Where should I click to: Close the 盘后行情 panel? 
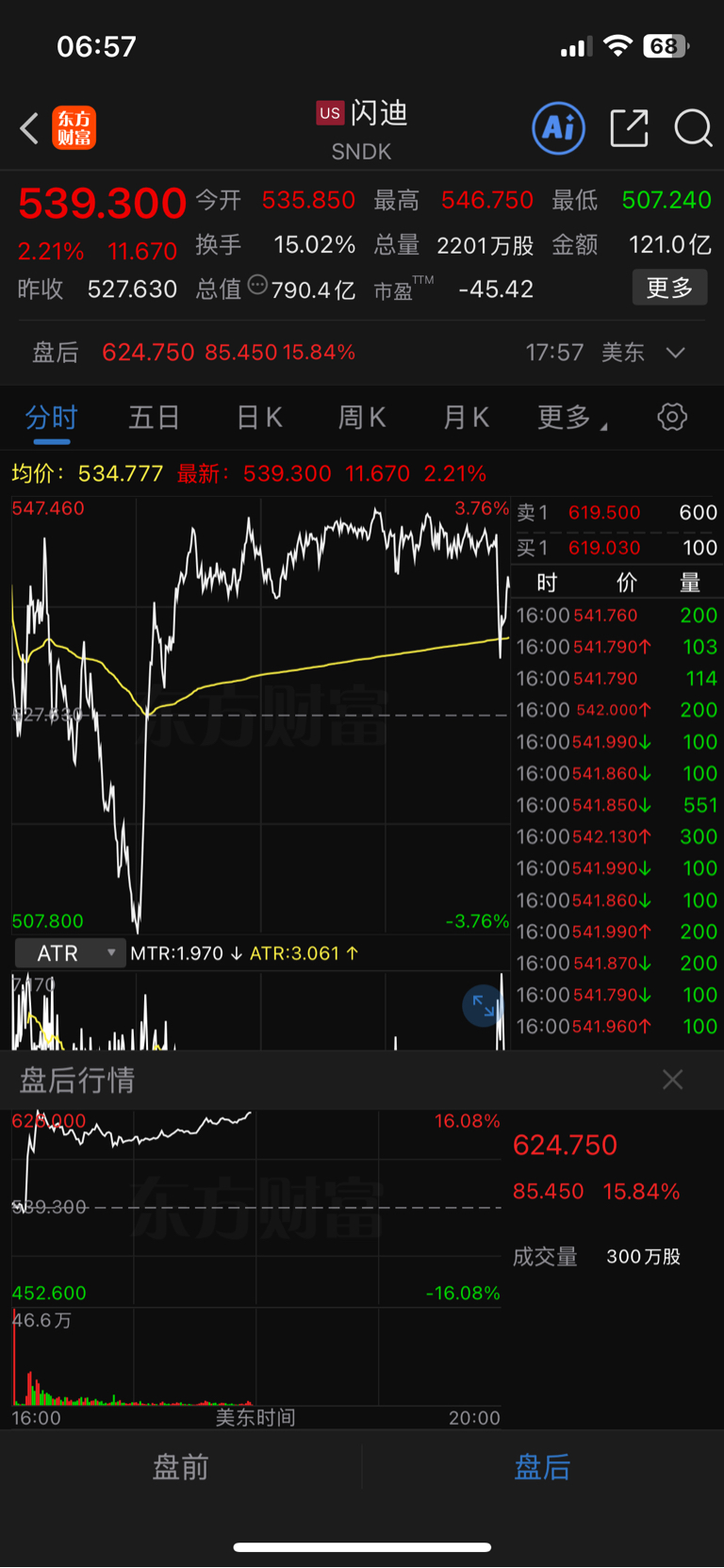click(672, 1080)
